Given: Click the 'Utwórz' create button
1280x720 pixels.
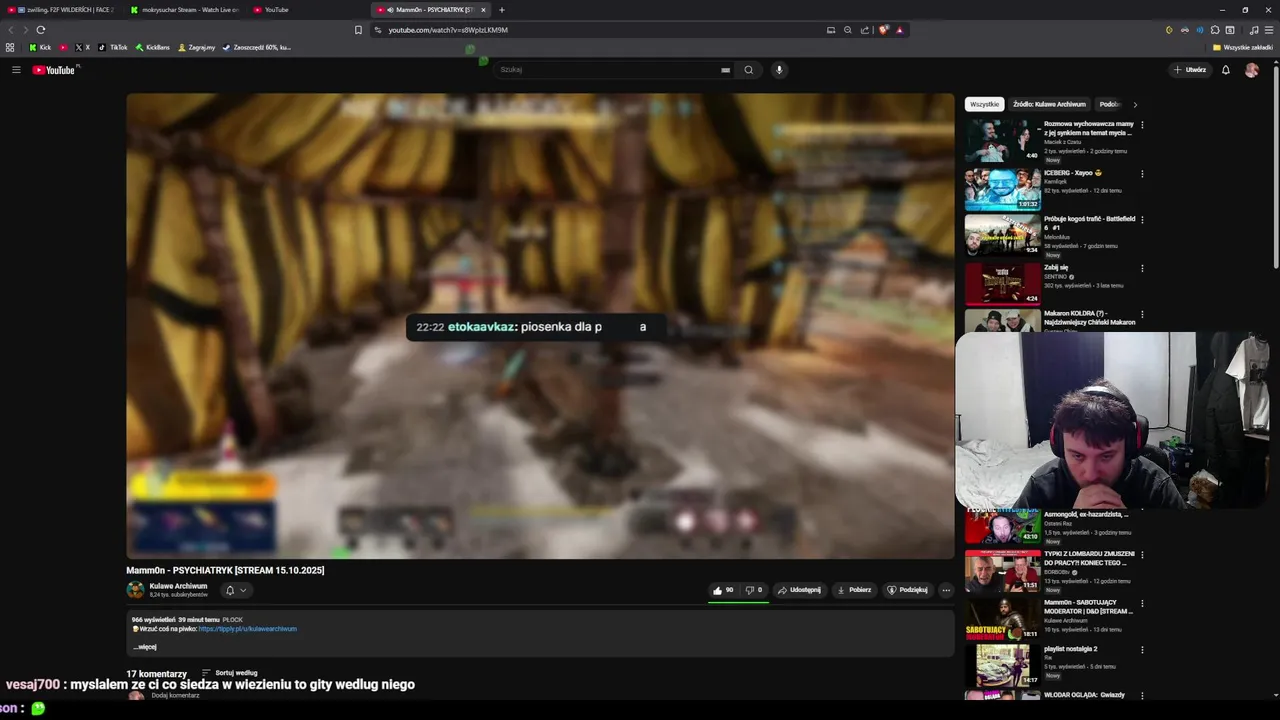Looking at the screenshot, I should [x=1190, y=70].
